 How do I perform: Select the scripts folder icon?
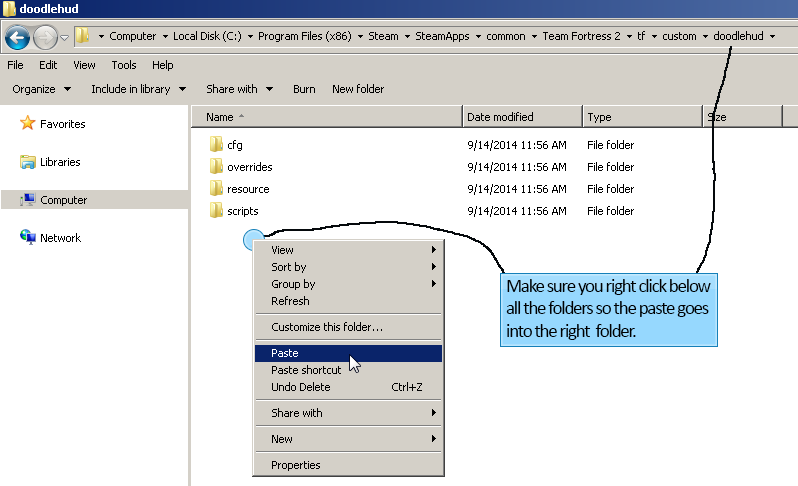tap(216, 211)
